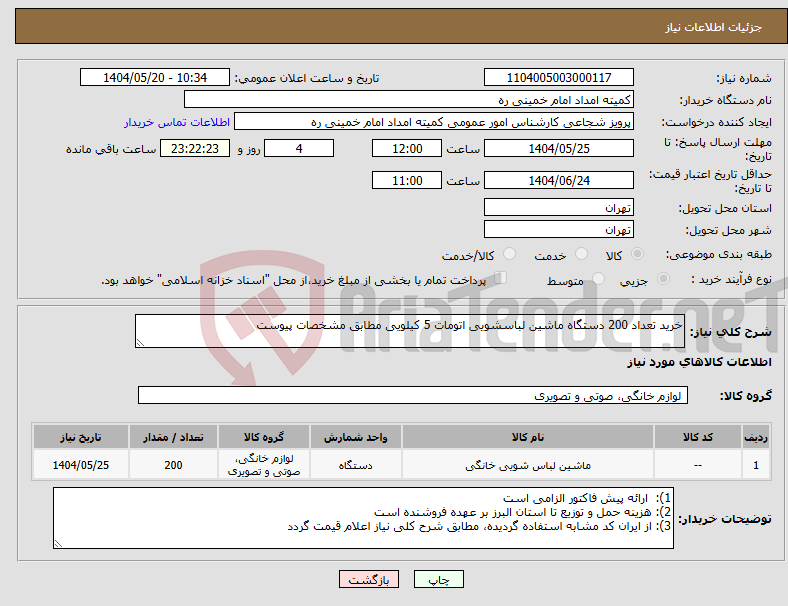
Task: Click the date cell 1404/05/25 in table
Action: (x=80, y=465)
